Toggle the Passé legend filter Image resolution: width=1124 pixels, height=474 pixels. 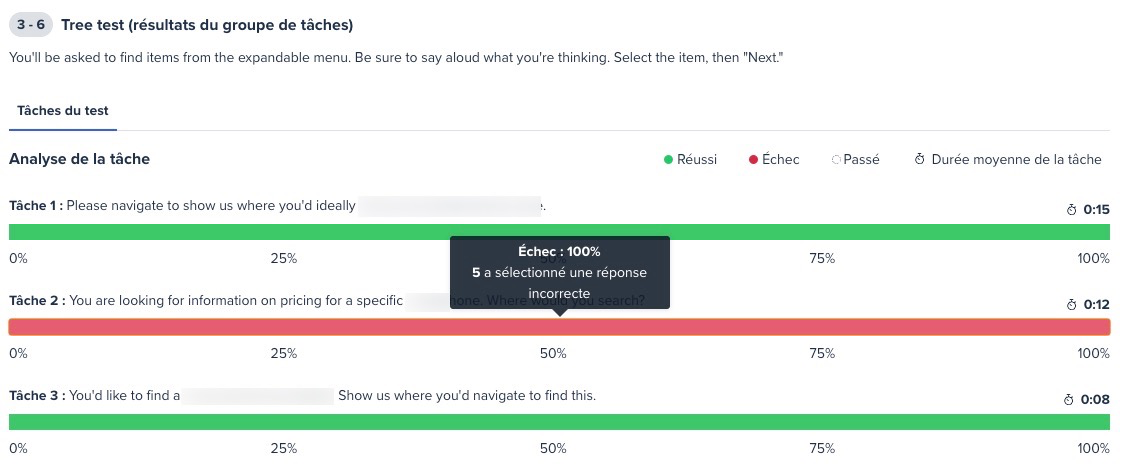[856, 159]
